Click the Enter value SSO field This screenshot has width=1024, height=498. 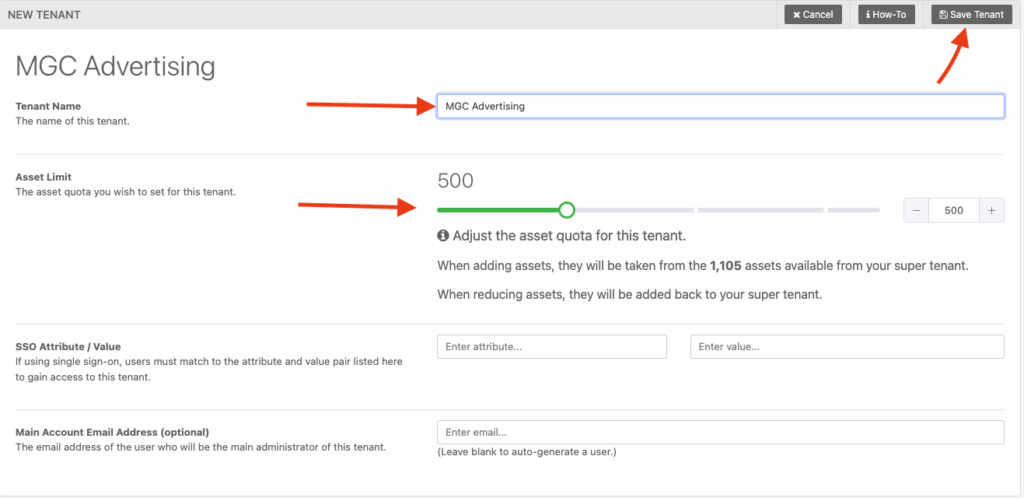[x=847, y=347]
